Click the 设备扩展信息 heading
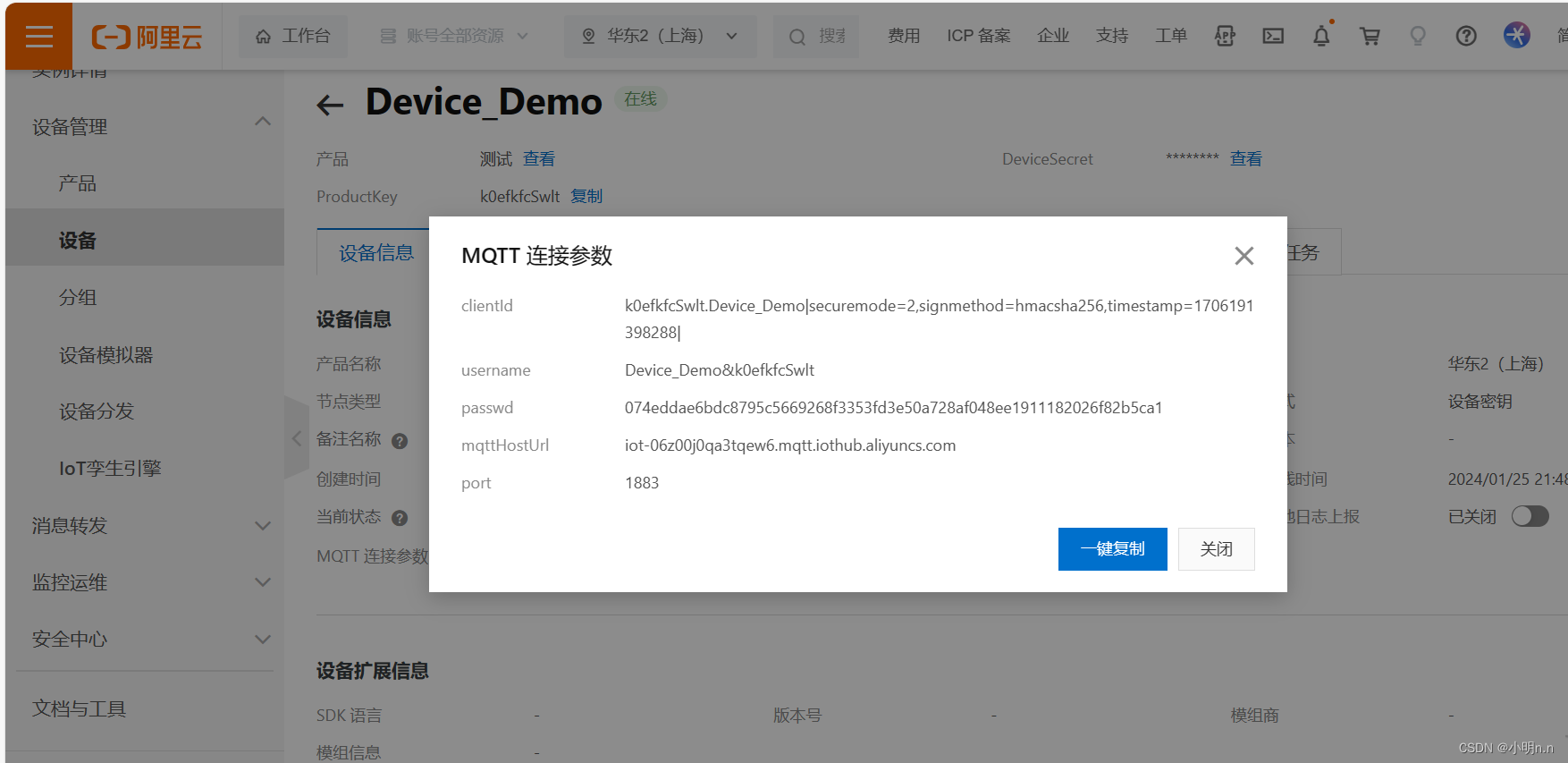Image resolution: width=1568 pixels, height=763 pixels. 373,671
